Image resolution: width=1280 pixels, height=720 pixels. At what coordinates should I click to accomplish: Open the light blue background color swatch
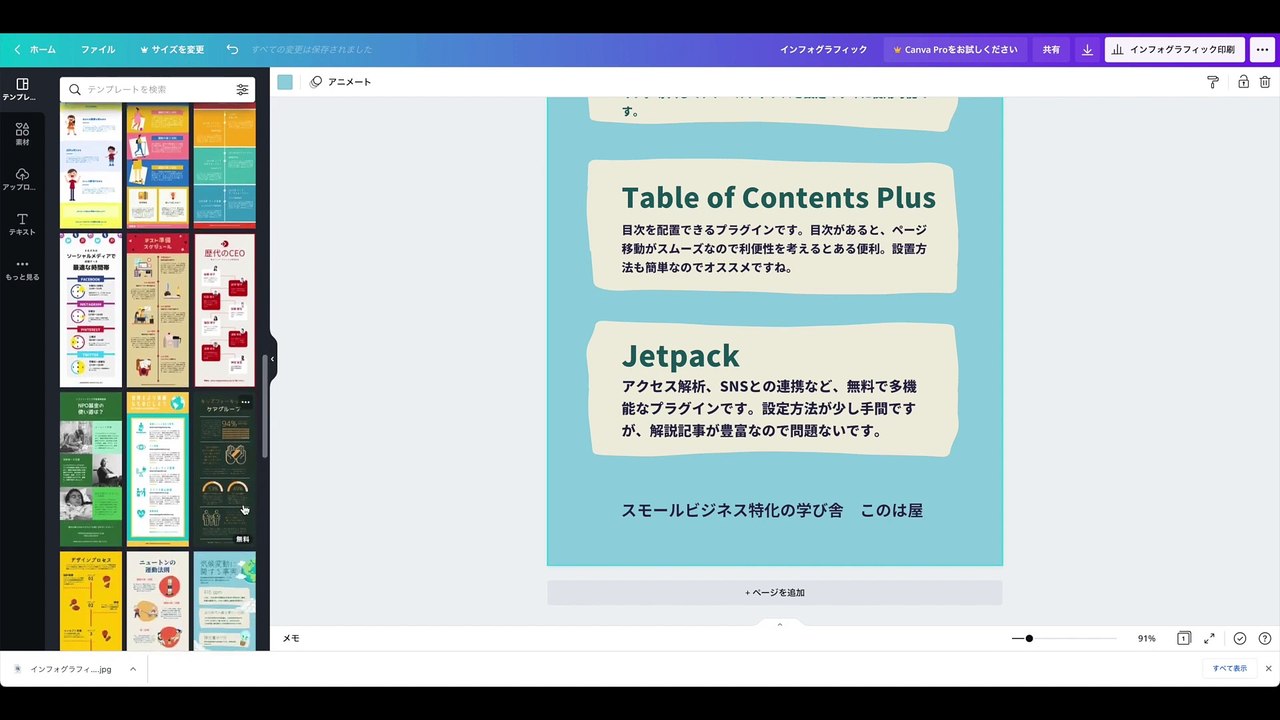point(285,82)
